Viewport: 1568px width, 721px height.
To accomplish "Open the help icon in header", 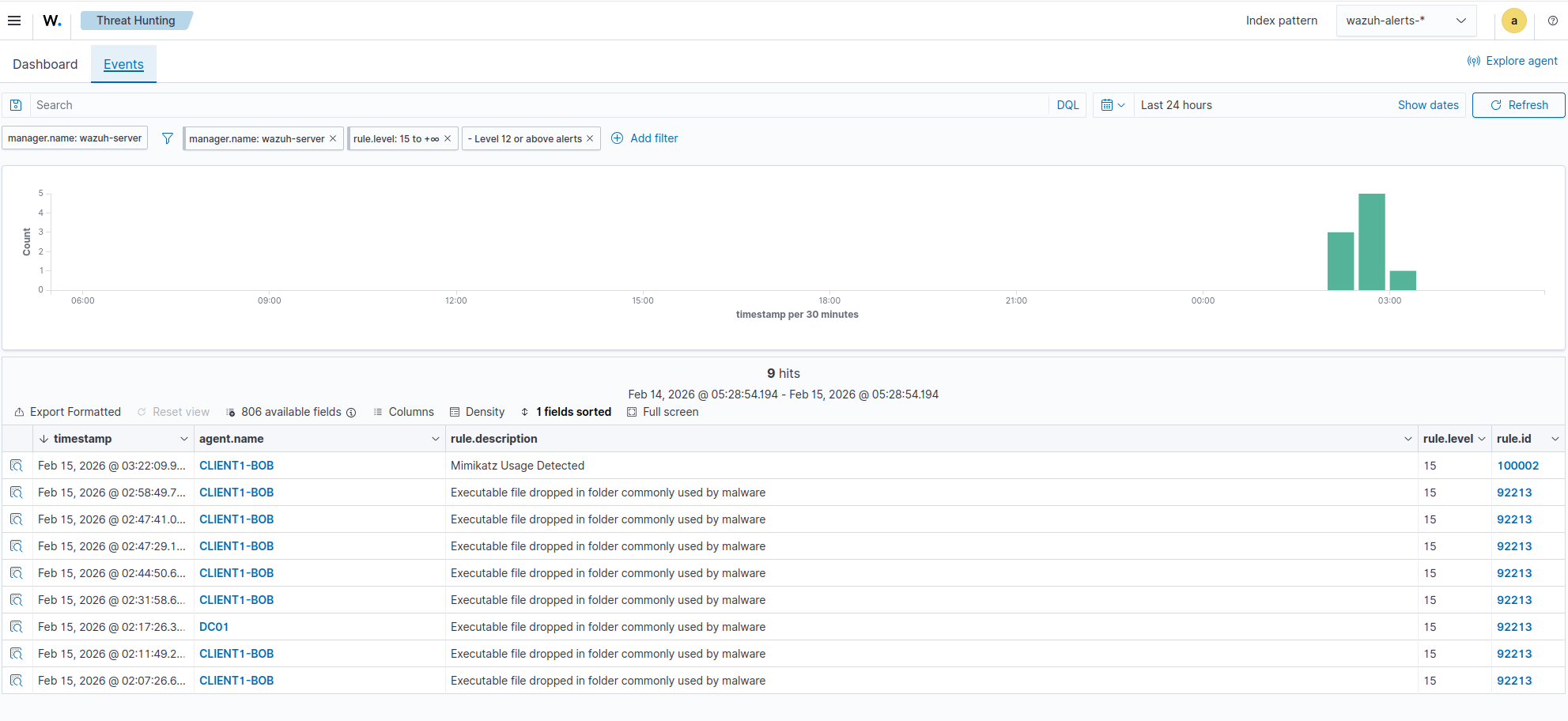I will (1552, 21).
